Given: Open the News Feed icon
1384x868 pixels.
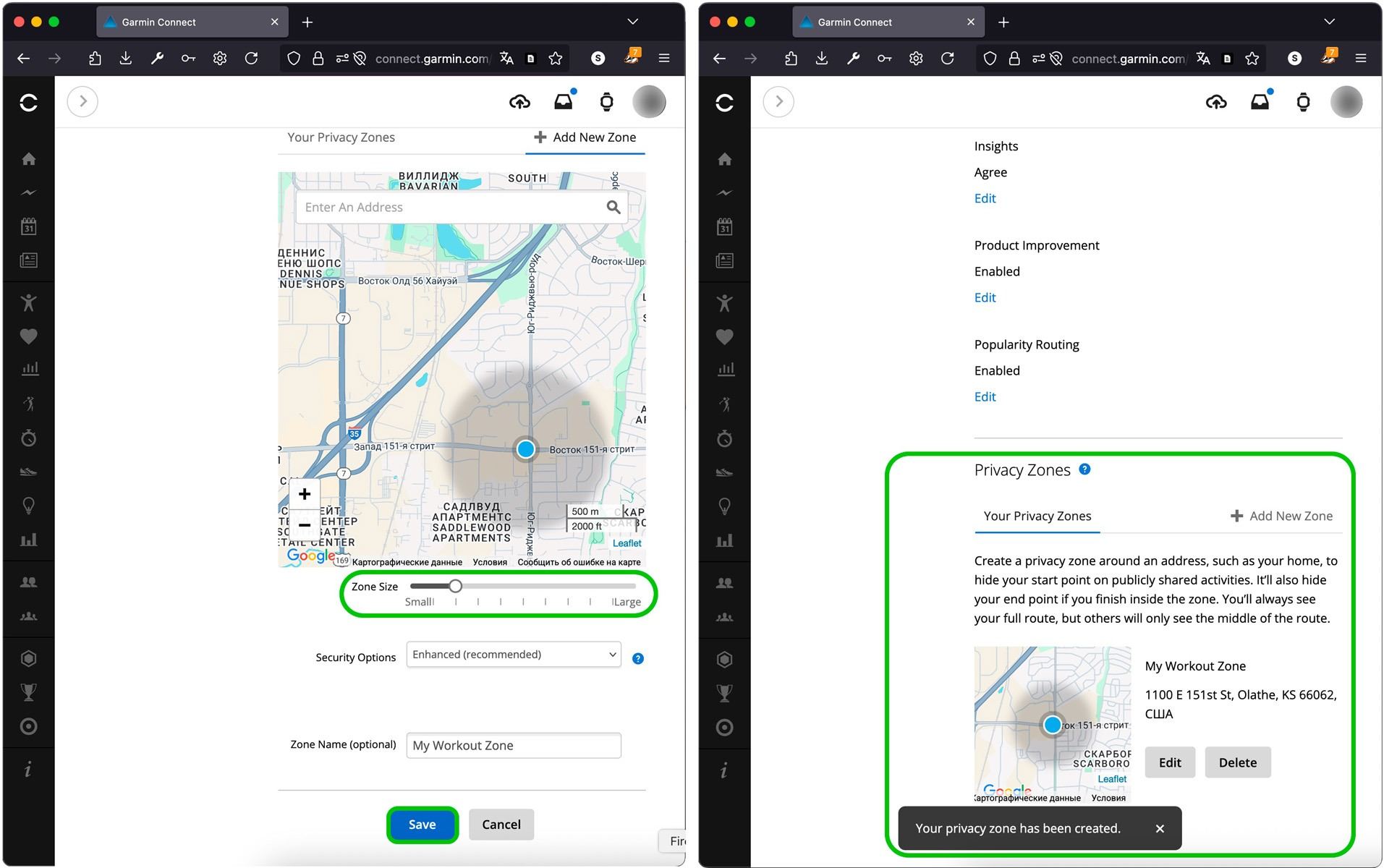Looking at the screenshot, I should (x=29, y=260).
